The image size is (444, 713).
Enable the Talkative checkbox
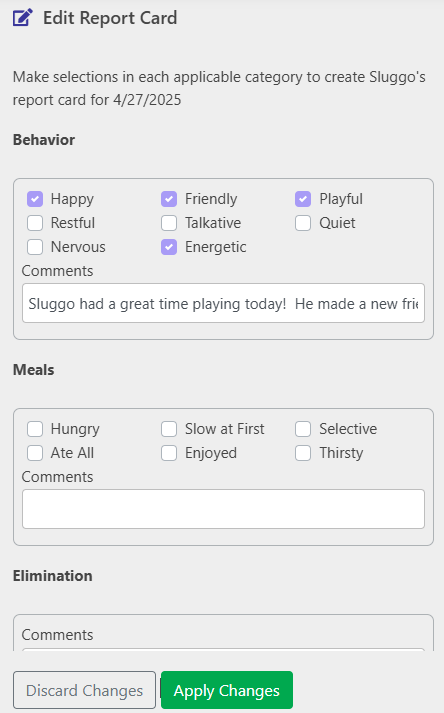169,223
